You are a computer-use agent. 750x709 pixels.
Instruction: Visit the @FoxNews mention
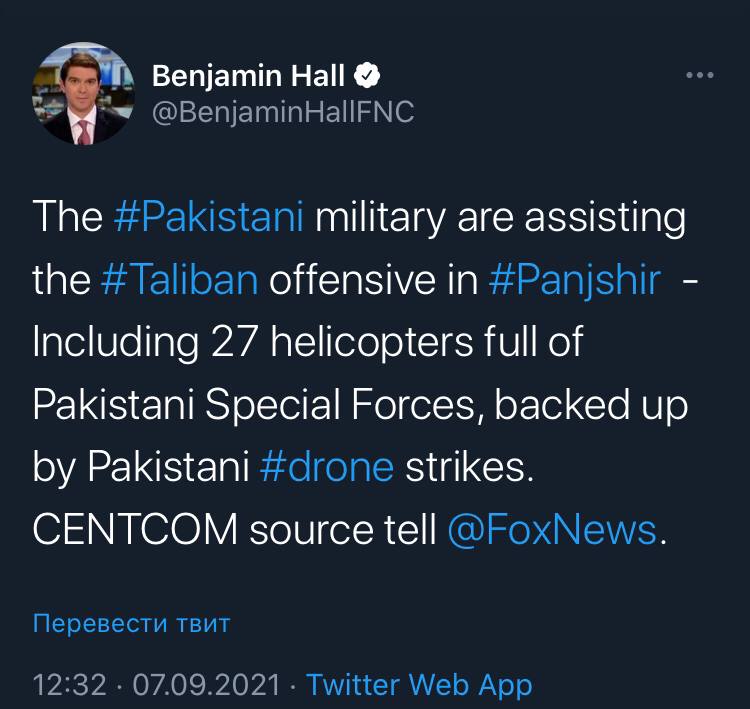point(551,530)
